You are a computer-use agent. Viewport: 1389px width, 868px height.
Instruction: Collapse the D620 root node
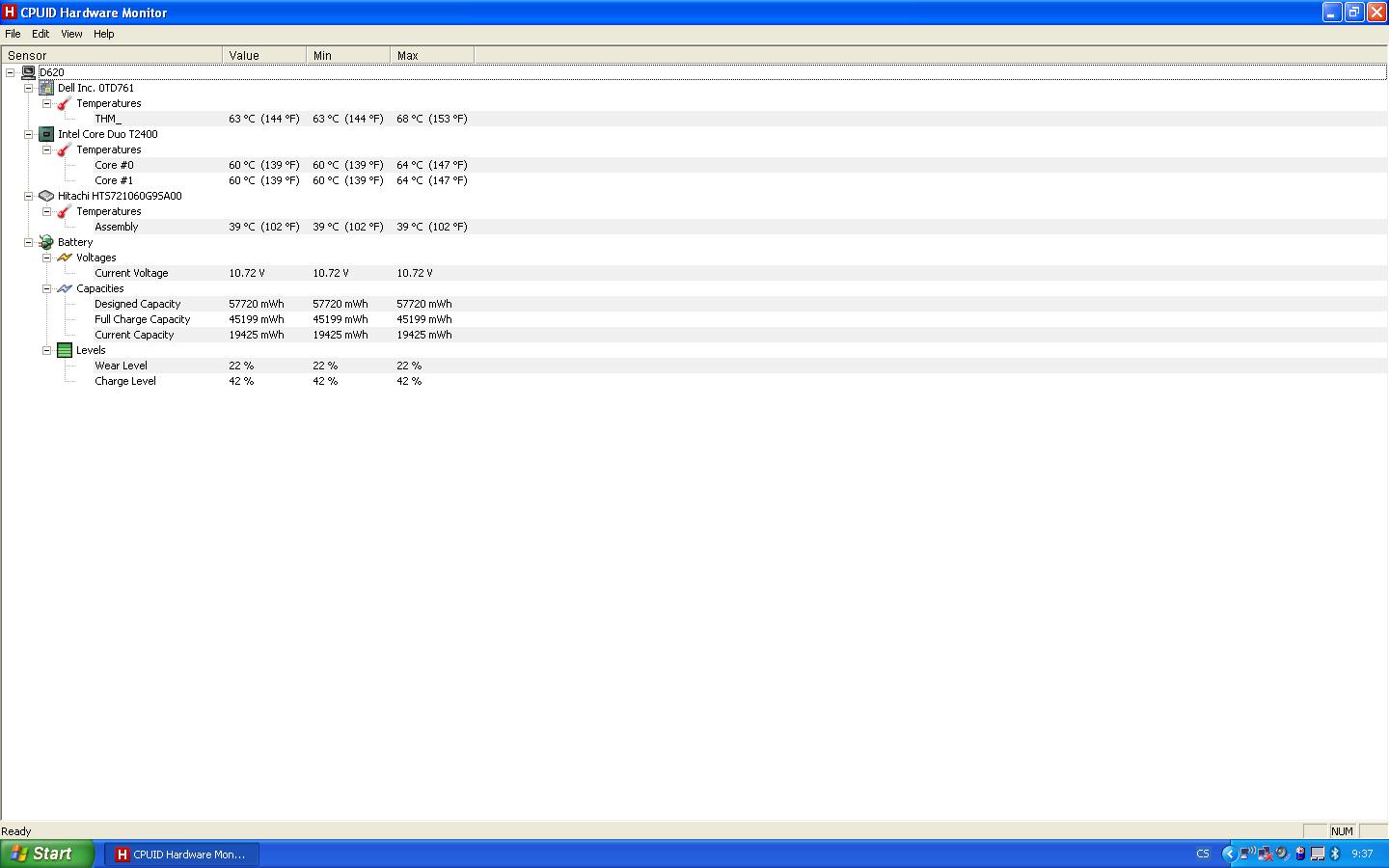point(10,72)
